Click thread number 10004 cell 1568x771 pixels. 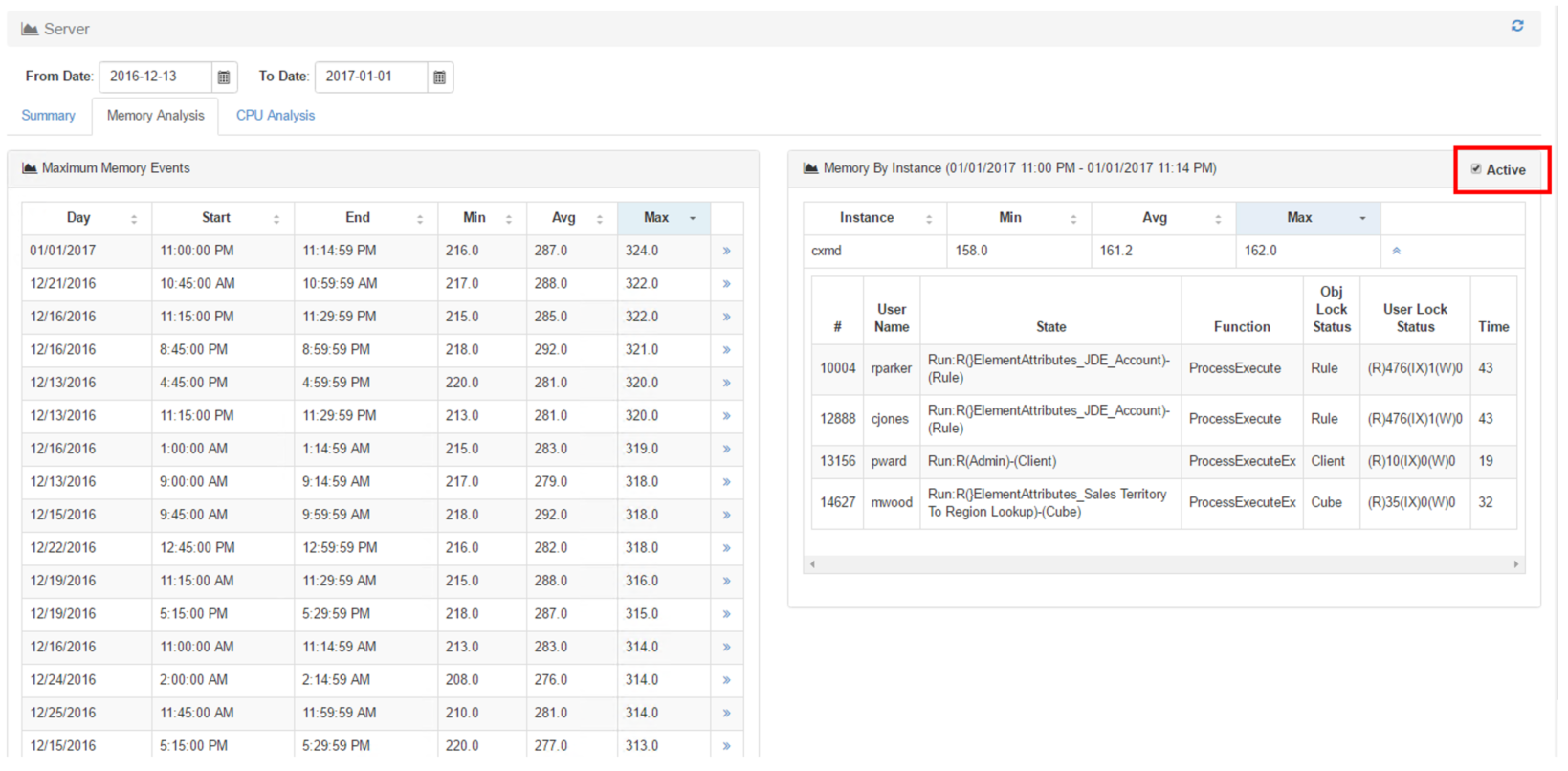[838, 368]
